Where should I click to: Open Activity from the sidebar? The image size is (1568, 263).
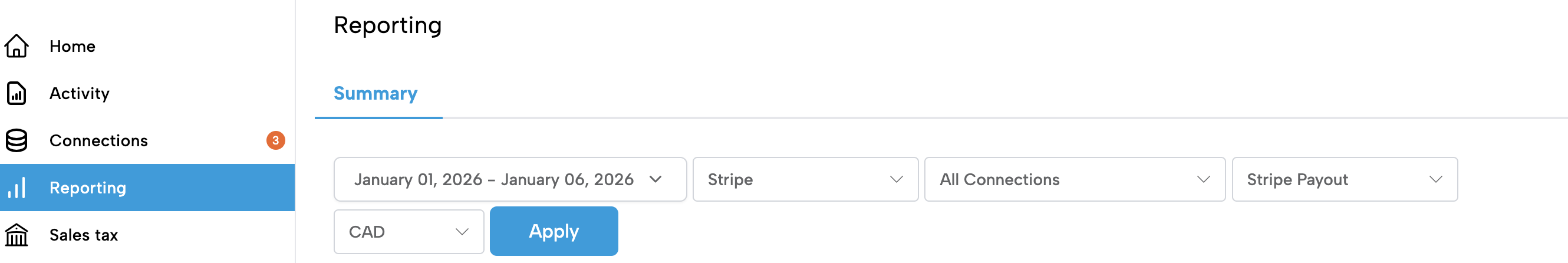tap(80, 93)
